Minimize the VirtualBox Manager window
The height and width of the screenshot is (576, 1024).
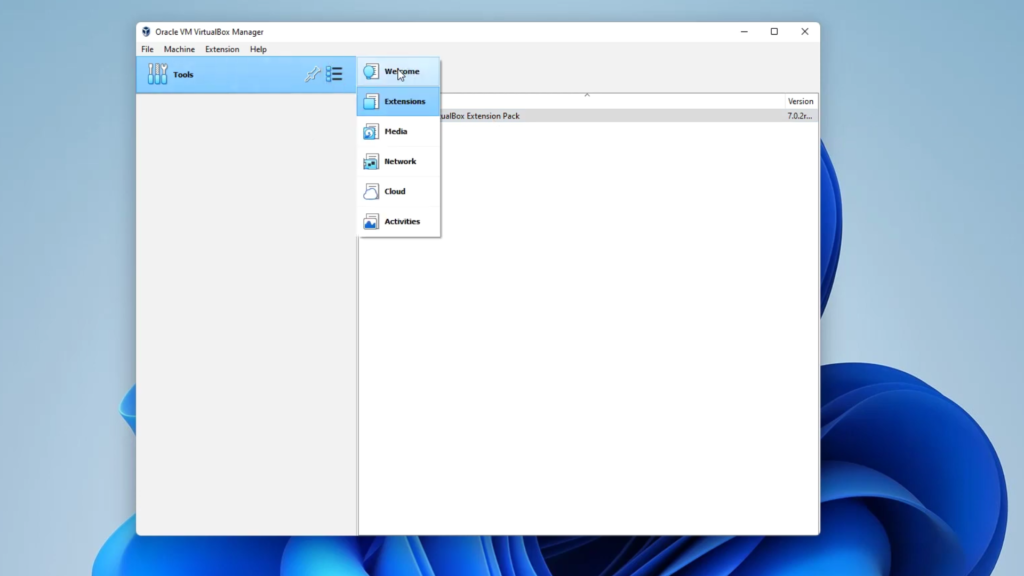744,31
